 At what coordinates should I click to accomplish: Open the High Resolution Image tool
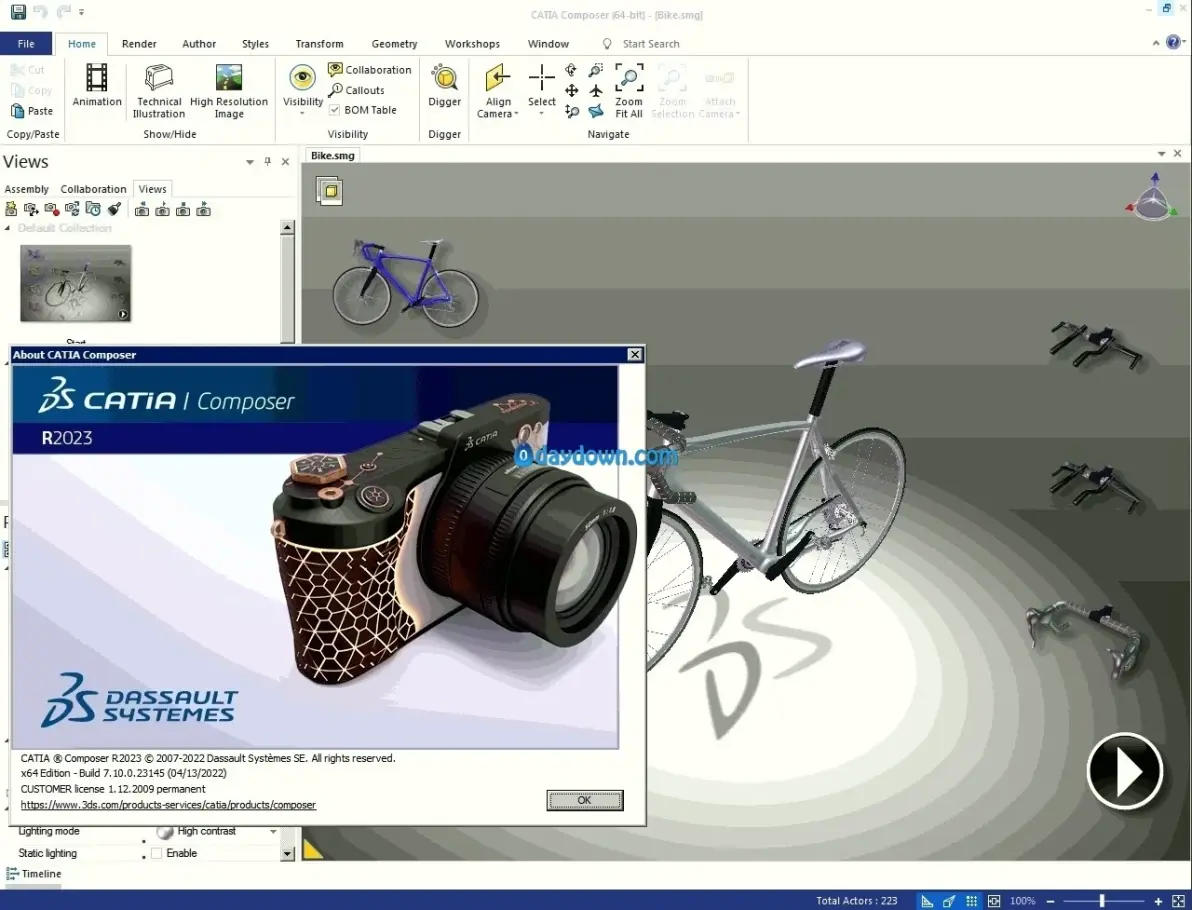[x=229, y=90]
